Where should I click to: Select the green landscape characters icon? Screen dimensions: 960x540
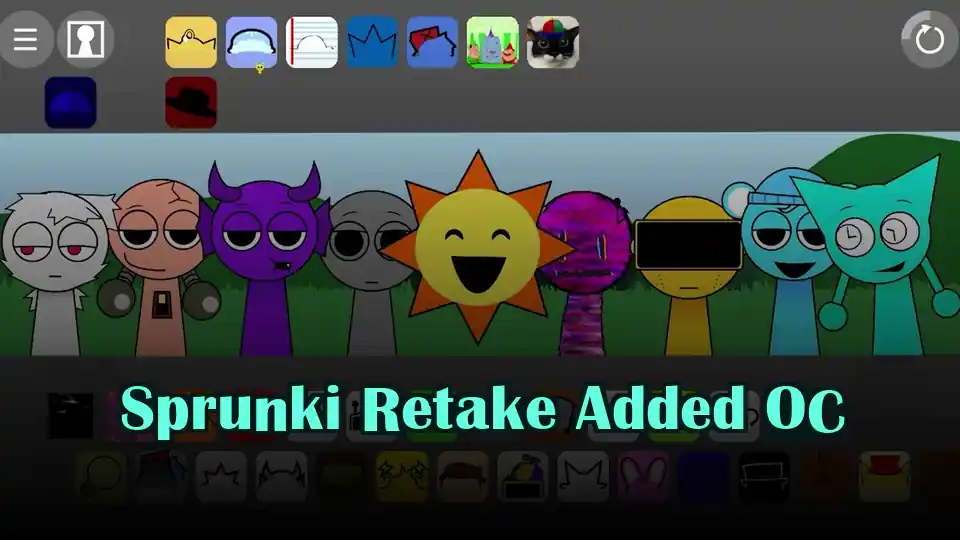[x=493, y=43]
